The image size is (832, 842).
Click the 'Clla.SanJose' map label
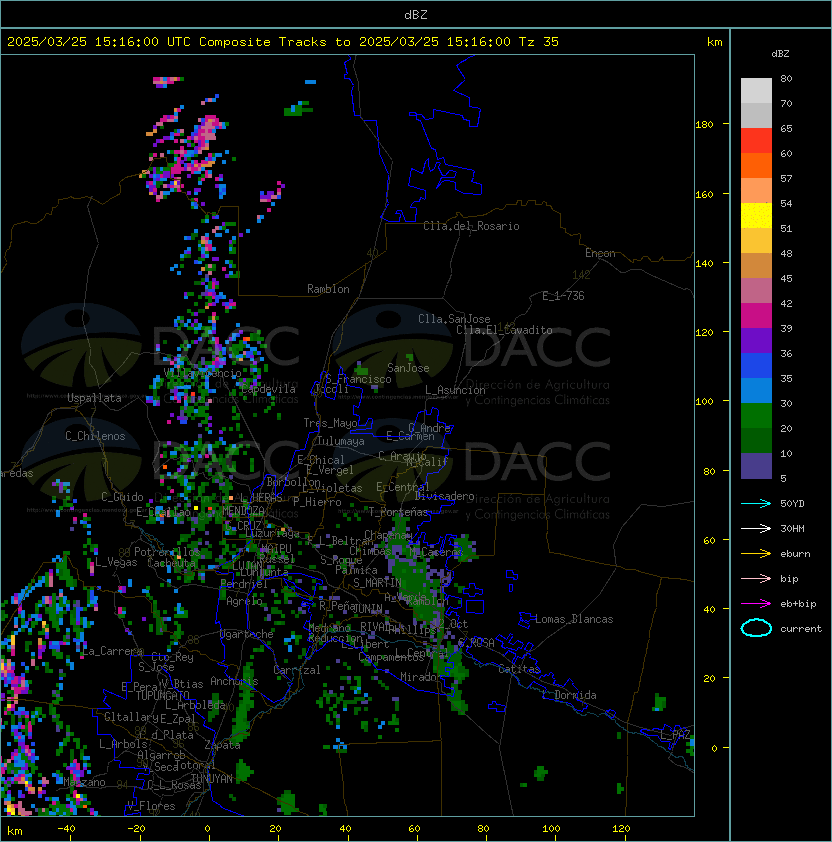pos(454,319)
